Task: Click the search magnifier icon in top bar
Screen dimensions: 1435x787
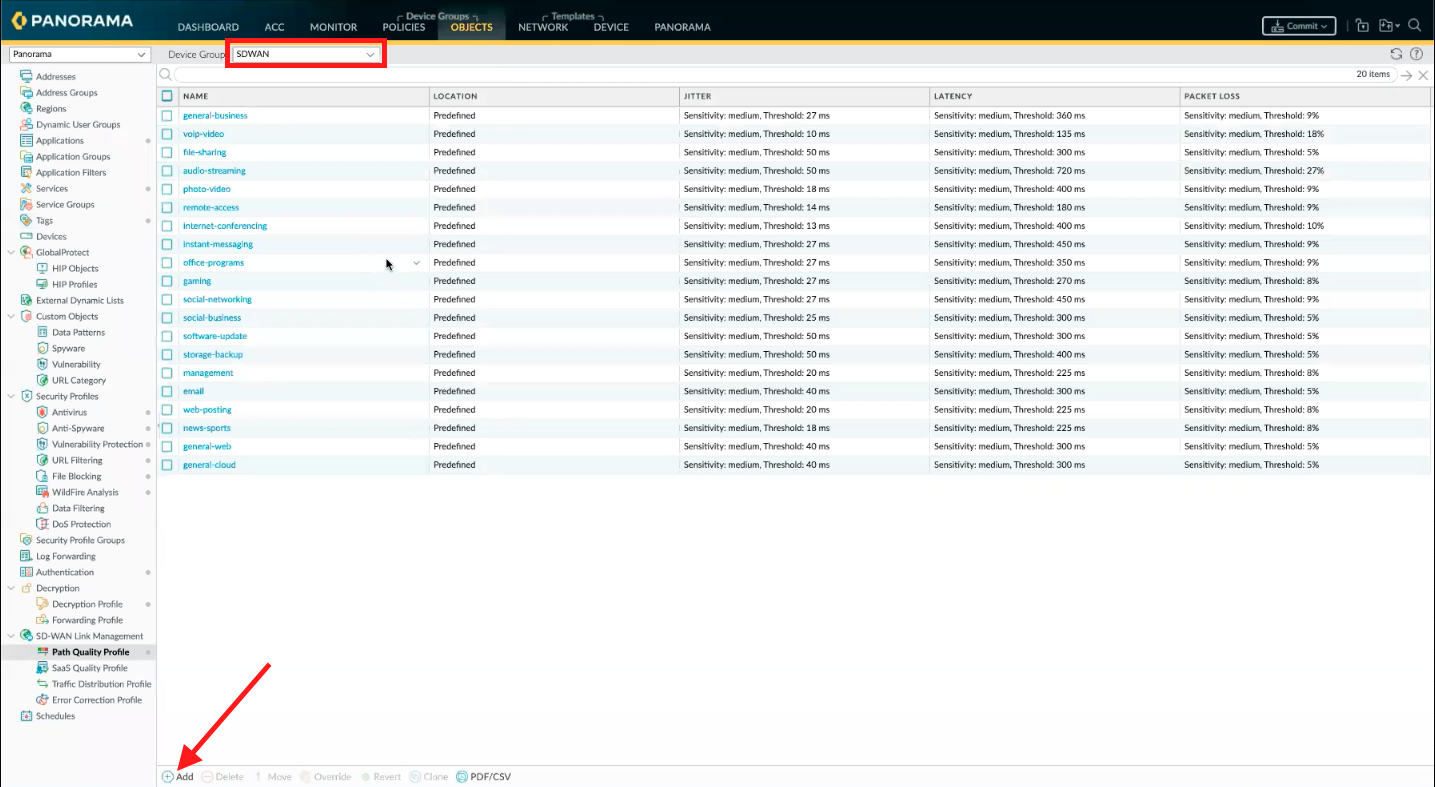Action: 1415,26
